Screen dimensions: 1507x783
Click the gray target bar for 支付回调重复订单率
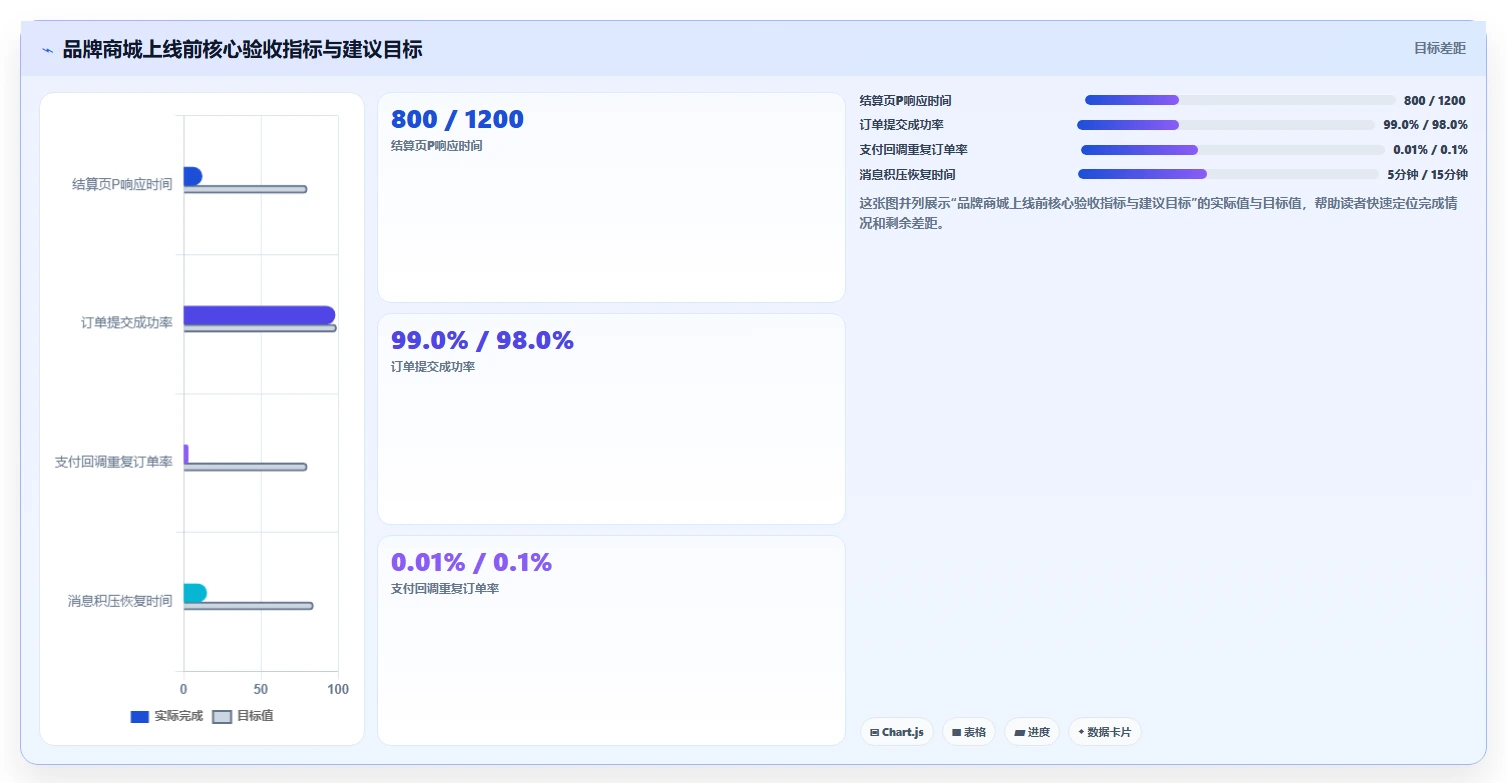[245, 467]
